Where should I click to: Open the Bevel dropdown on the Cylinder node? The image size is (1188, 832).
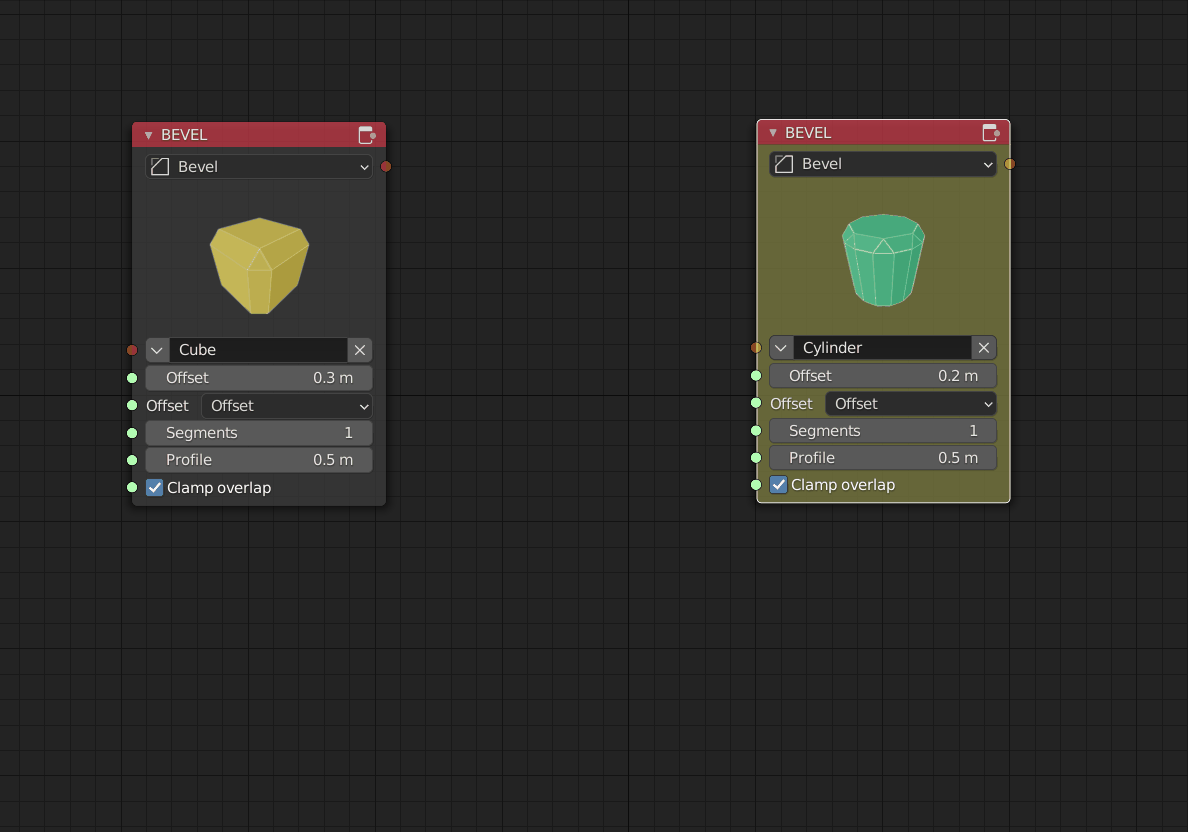pyautogui.click(x=883, y=164)
